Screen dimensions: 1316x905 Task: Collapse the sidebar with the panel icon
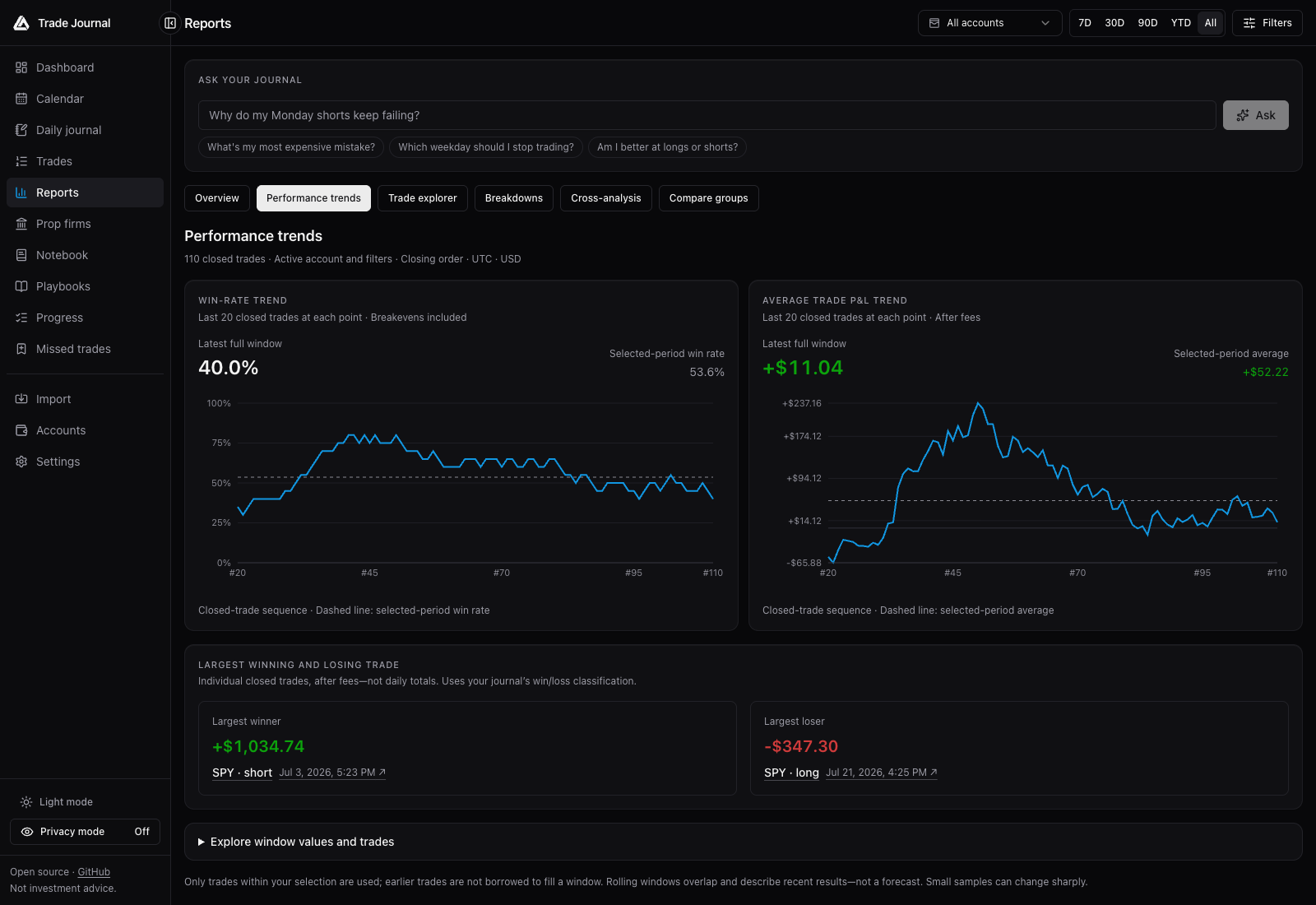tap(170, 23)
